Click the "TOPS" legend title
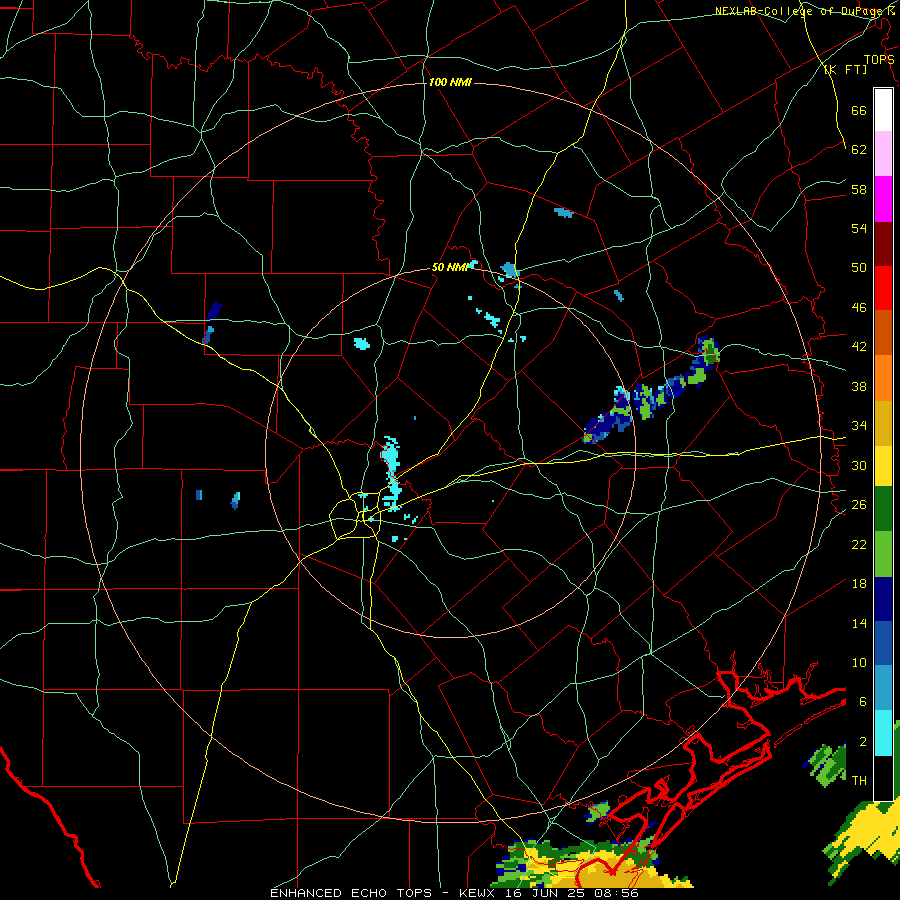 point(879,59)
